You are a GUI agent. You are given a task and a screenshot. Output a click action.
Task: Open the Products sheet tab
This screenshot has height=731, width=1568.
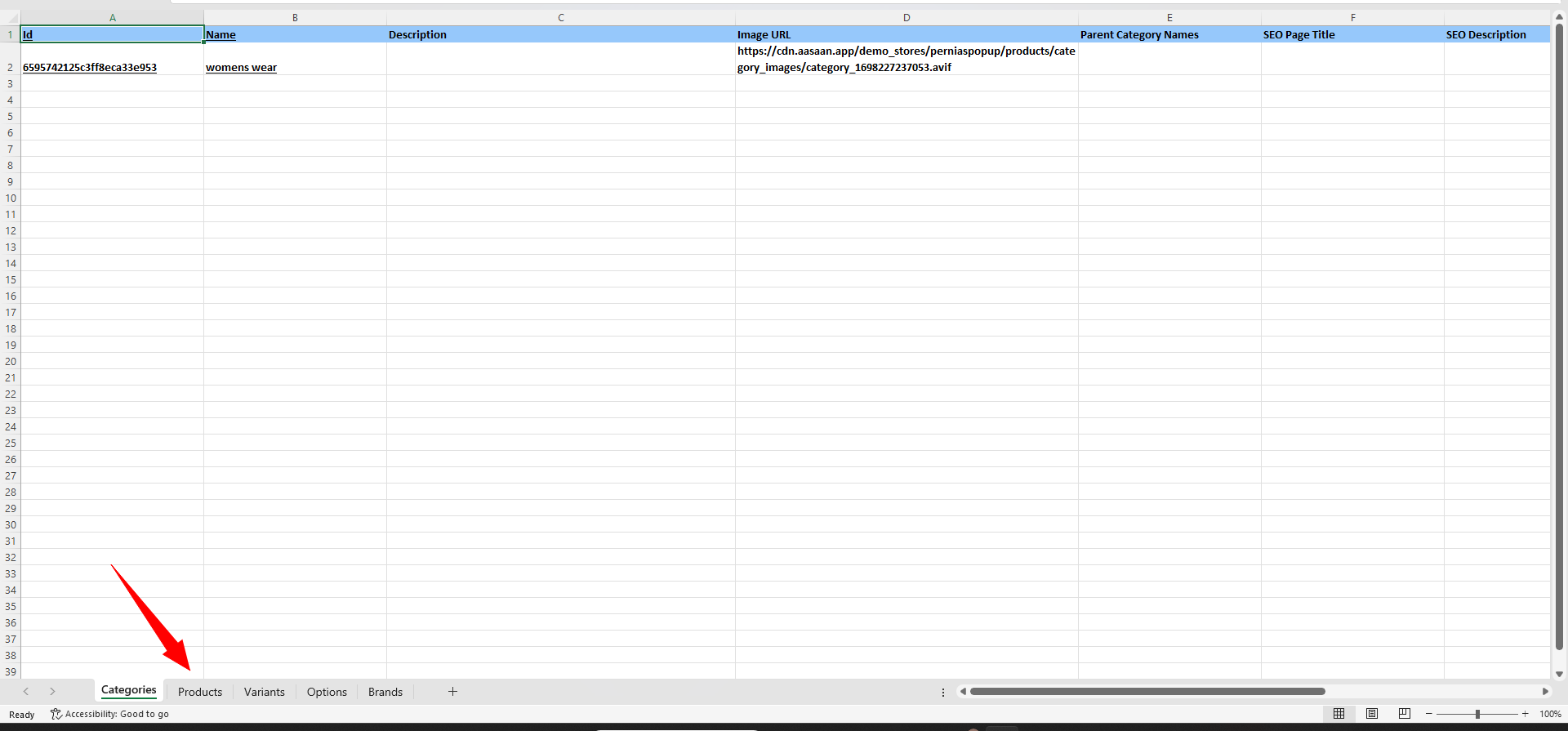[x=200, y=692]
